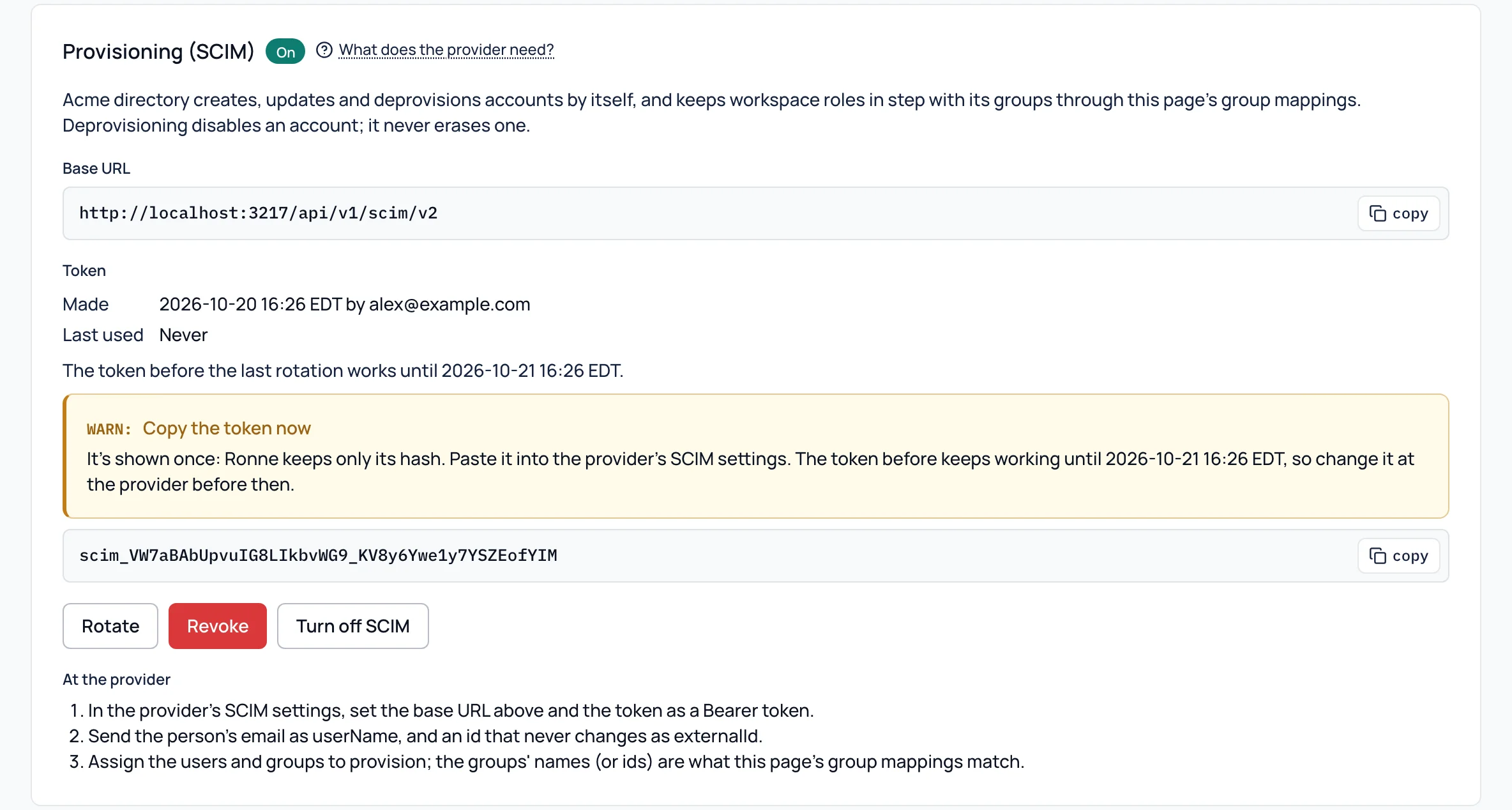Revoke the SCIM token
1512x810 pixels.
(218, 626)
